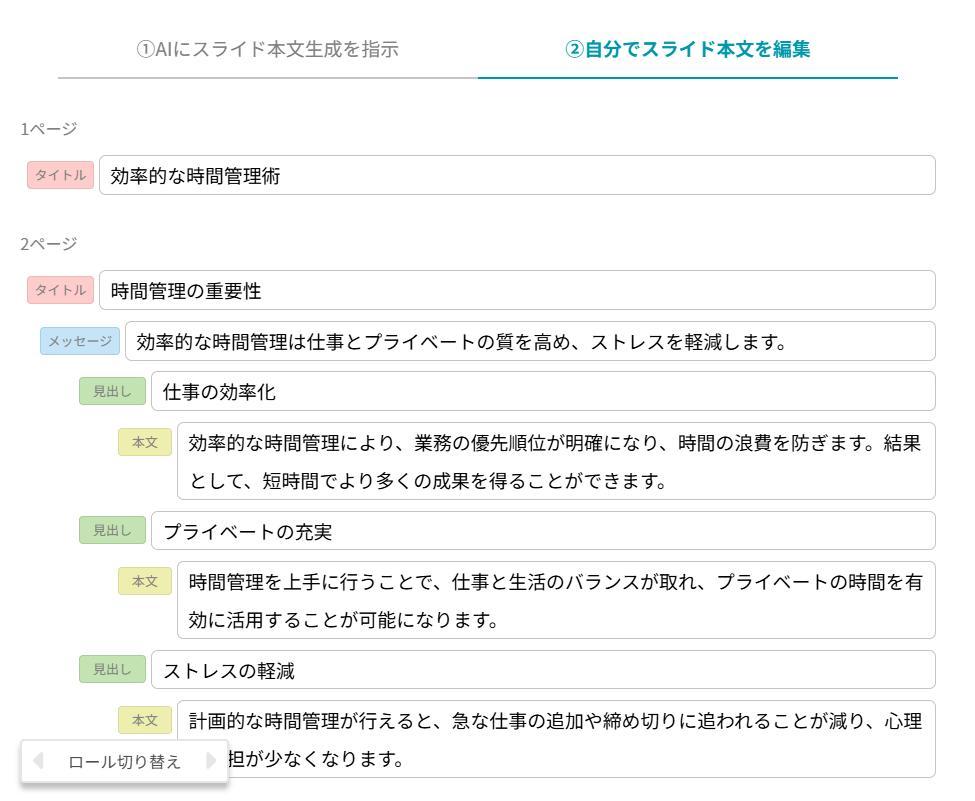Image resolution: width=975 pixels, height=801 pixels.
Task: Click the 見出し badge next to プライベートの充実
Action: click(111, 531)
